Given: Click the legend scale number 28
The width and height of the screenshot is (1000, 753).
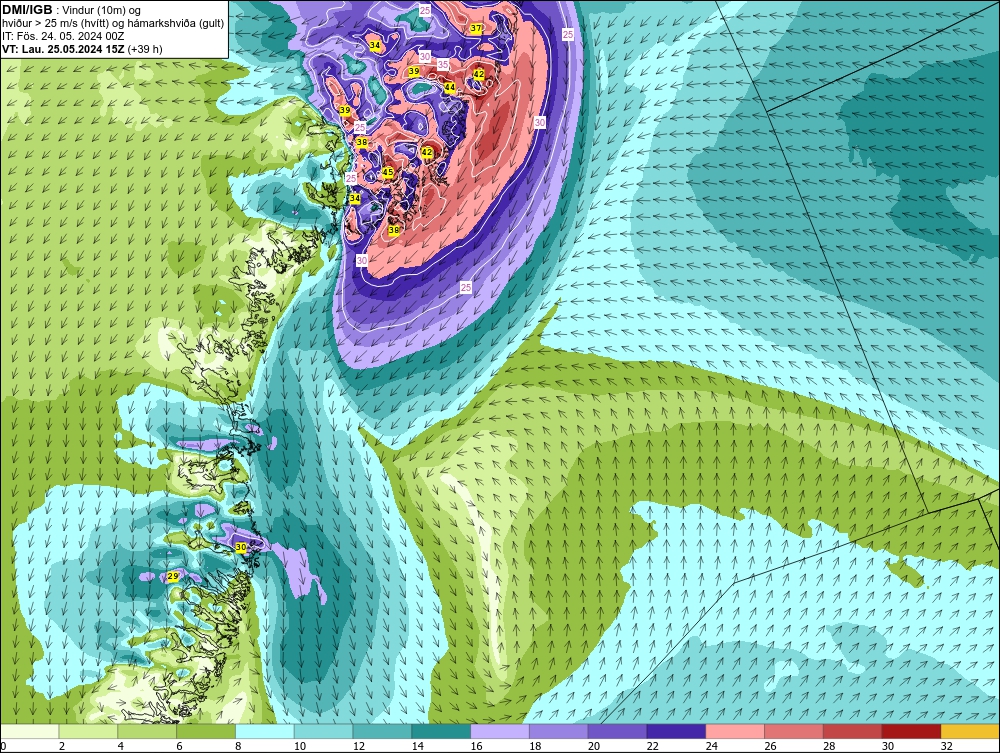Looking at the screenshot, I should click(828, 746).
